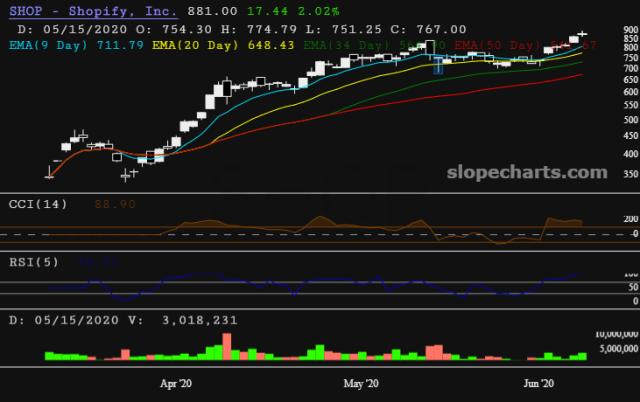Click the Apr '20 date axis label
640x402 pixels.
point(176,382)
